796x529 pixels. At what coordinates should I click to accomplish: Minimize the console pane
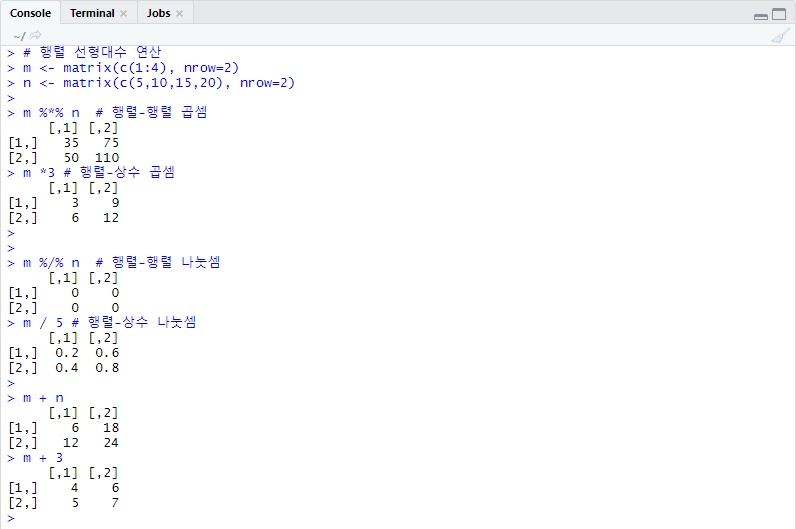tap(760, 16)
